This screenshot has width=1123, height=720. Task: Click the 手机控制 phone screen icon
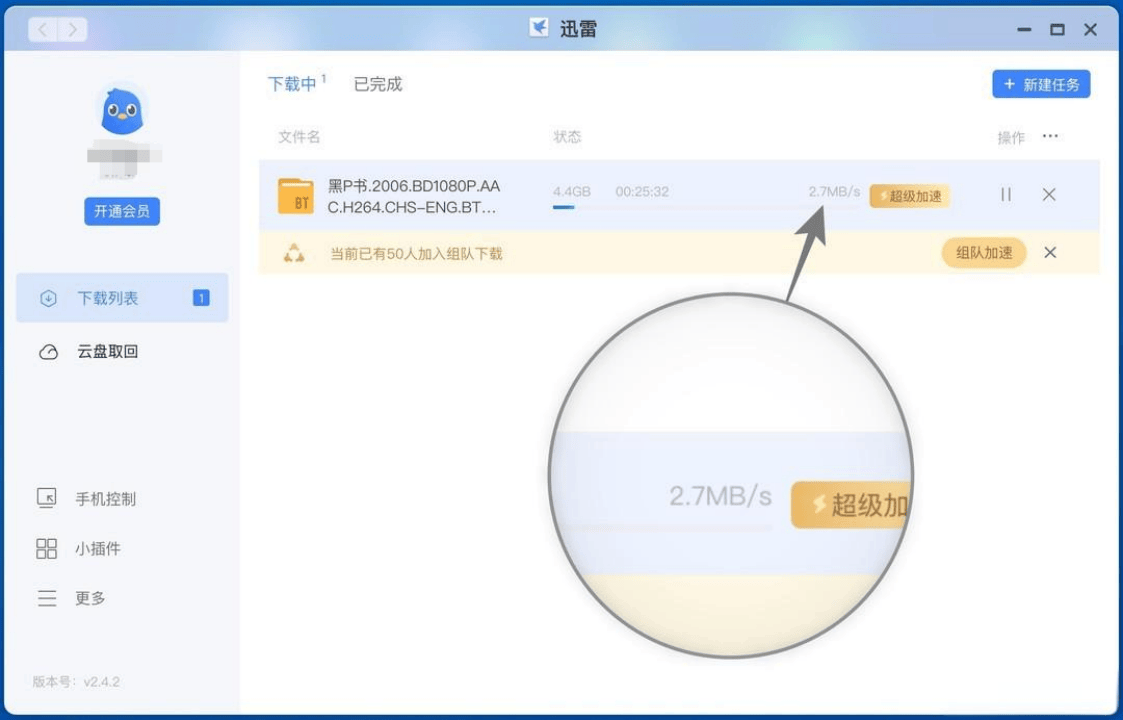47,499
